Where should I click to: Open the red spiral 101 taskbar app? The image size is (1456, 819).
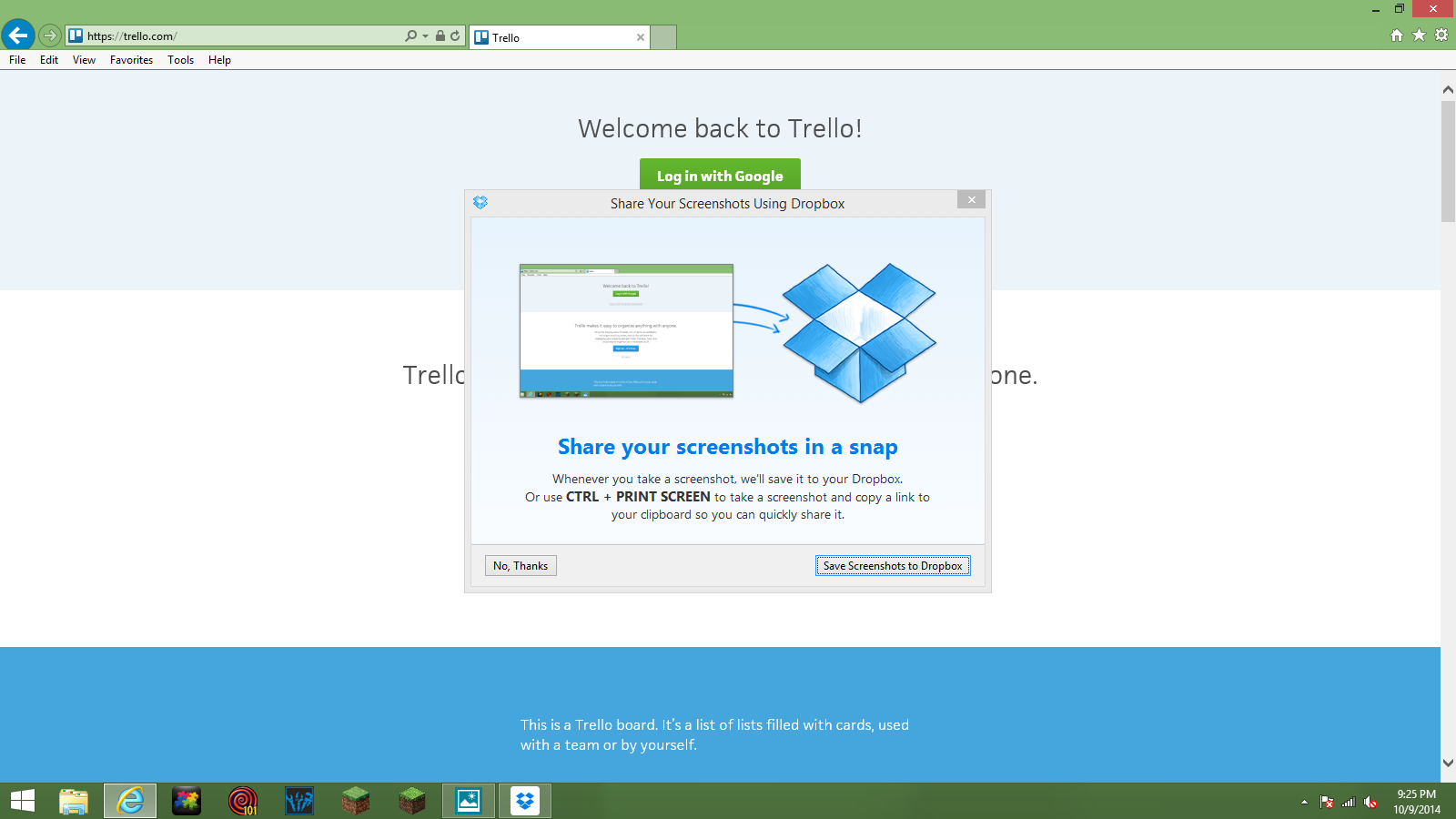243,801
